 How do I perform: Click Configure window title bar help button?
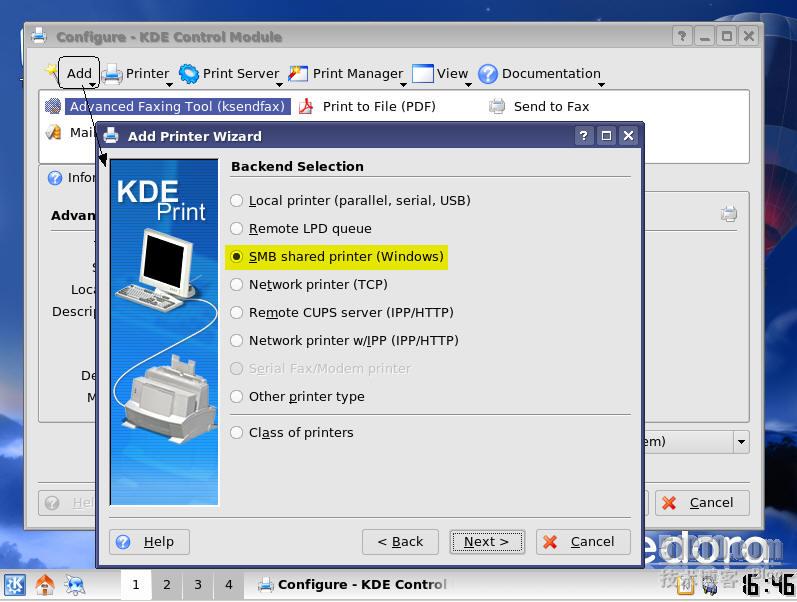click(x=682, y=36)
